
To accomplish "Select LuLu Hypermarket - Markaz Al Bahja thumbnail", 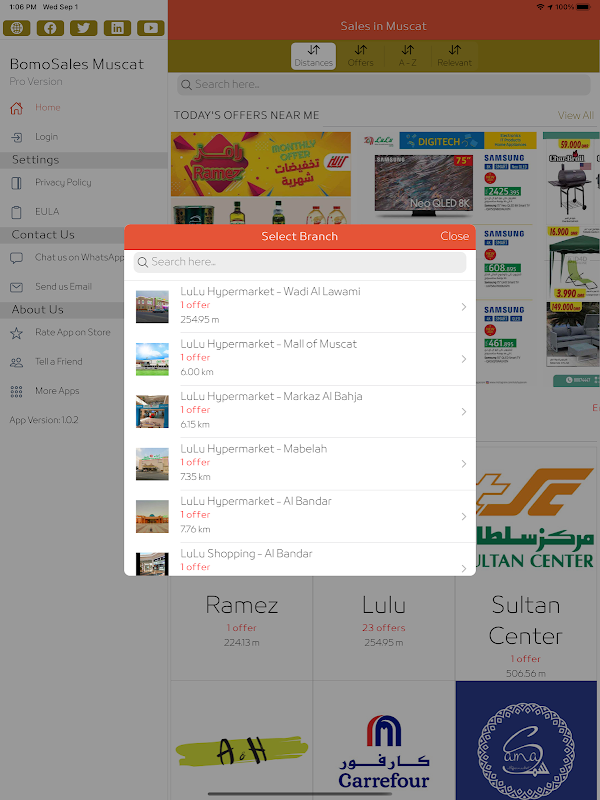I will (x=152, y=412).
